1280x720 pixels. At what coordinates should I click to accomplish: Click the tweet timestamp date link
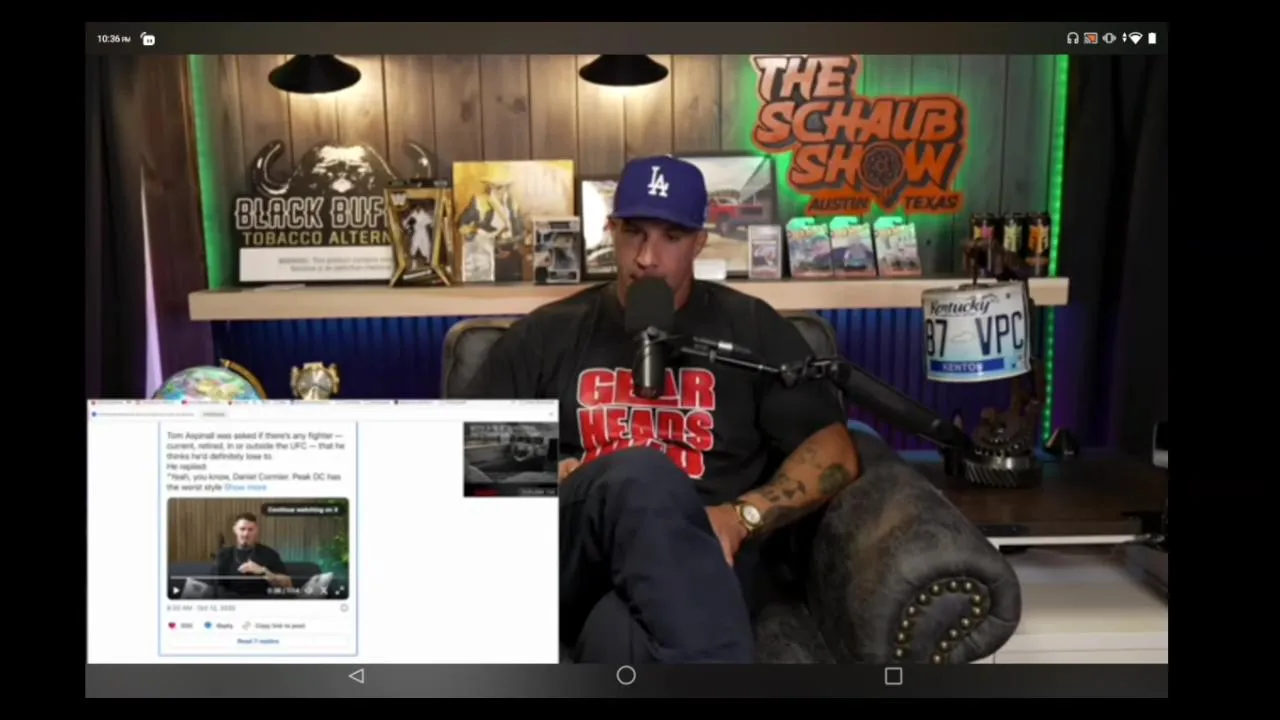[x=201, y=607]
